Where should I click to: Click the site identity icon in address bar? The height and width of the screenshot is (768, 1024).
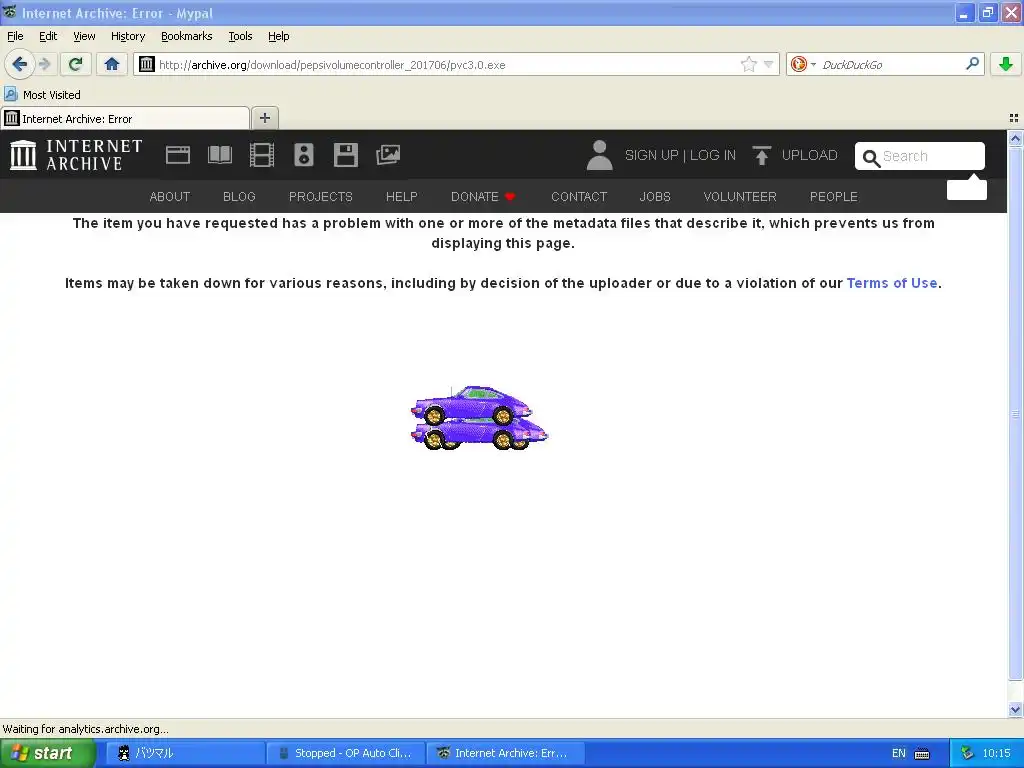coord(147,64)
